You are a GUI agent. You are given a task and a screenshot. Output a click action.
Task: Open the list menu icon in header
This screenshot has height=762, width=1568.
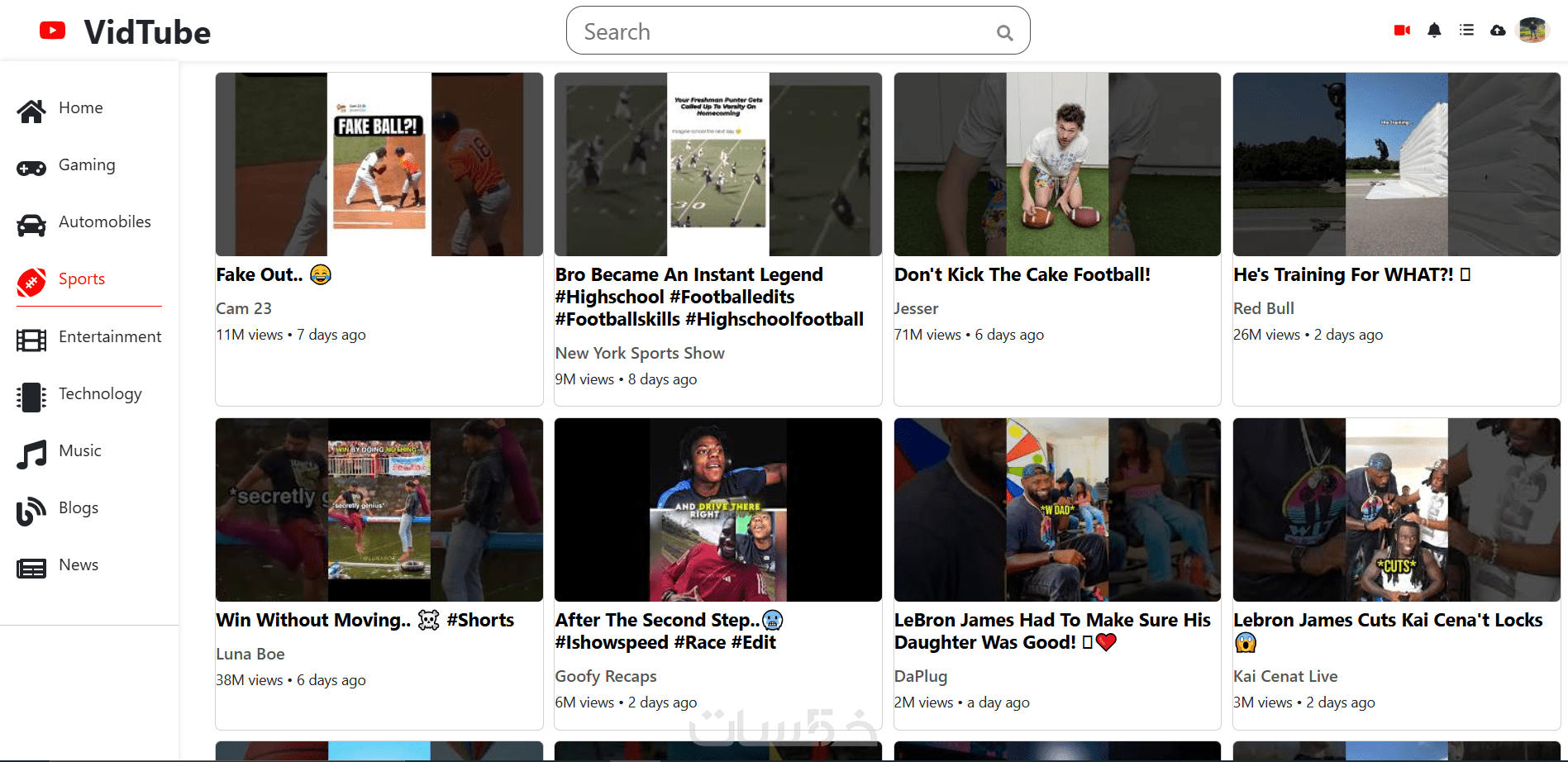pyautogui.click(x=1466, y=31)
